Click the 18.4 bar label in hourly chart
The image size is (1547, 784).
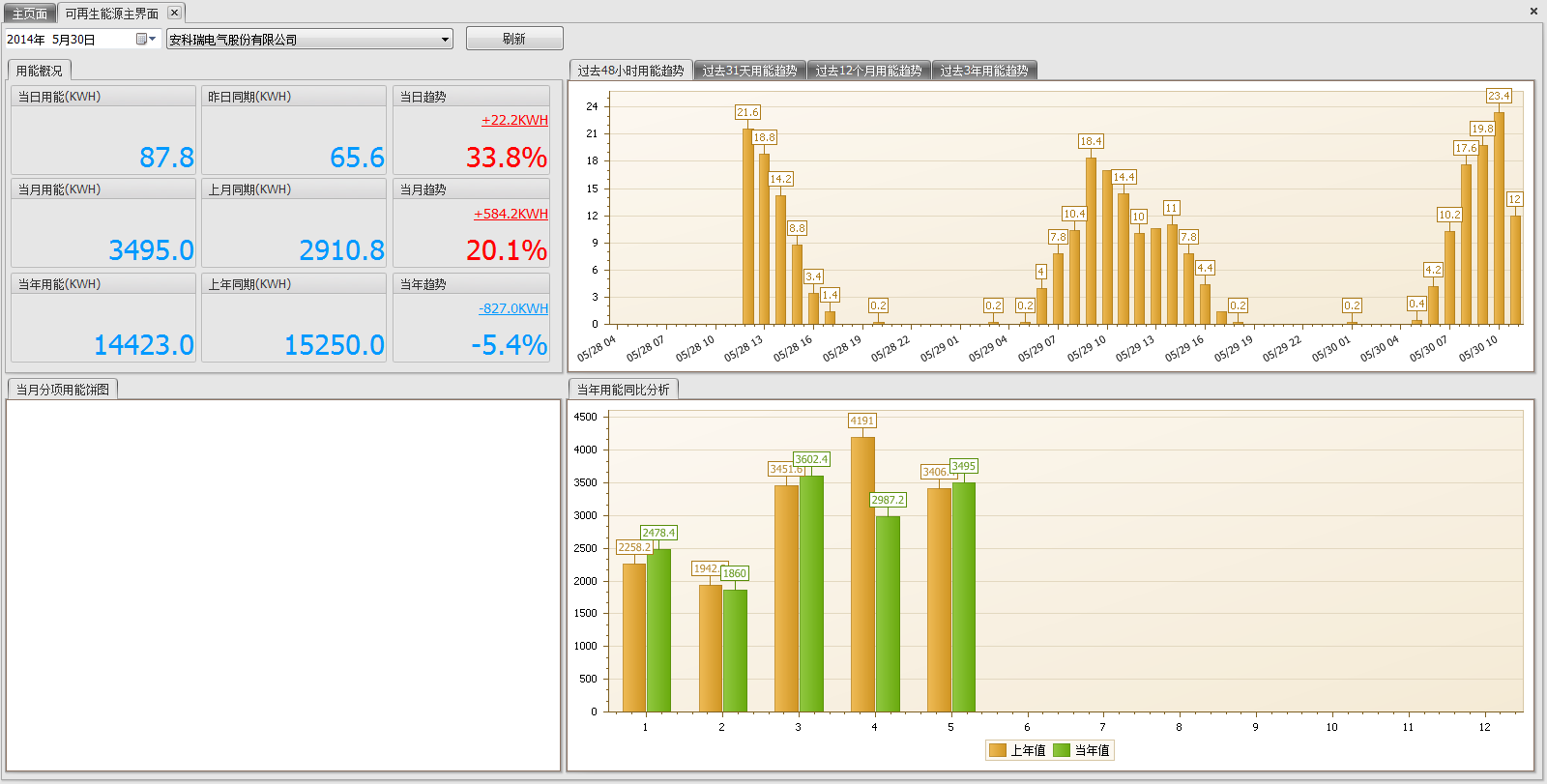[1091, 141]
